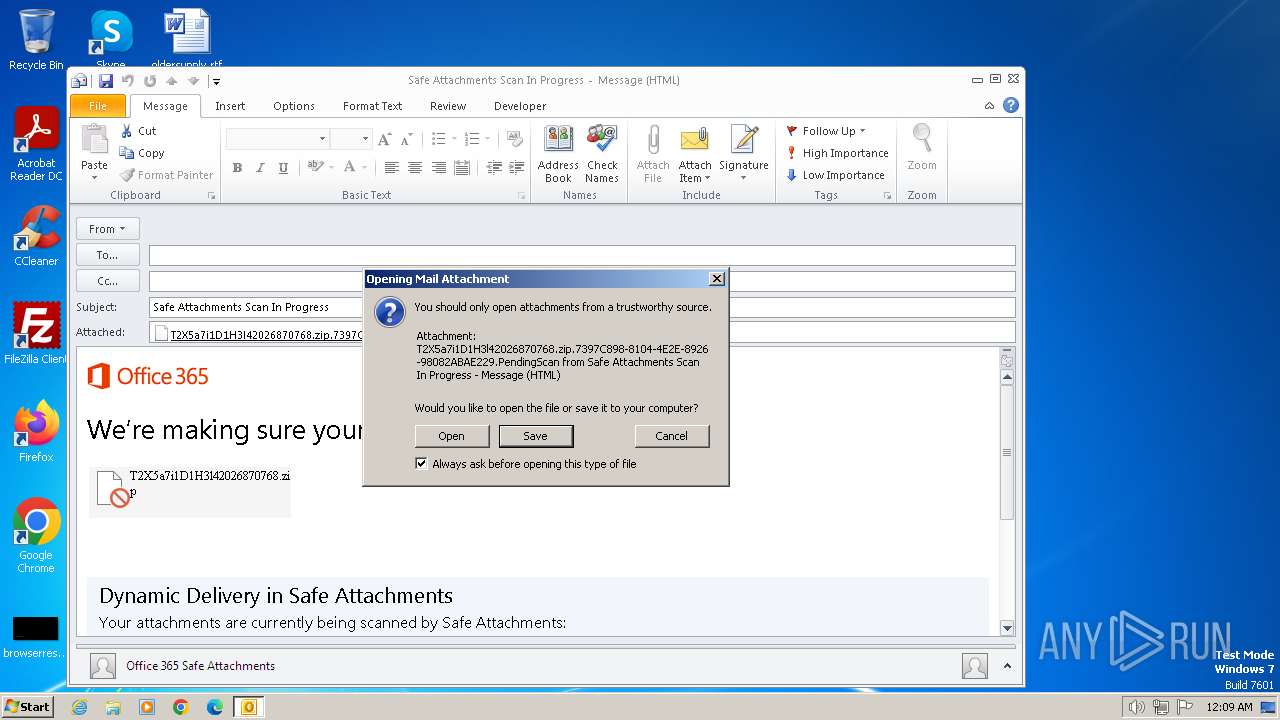Grow the font size
Screen dimensions: 1280x720
pos(384,139)
